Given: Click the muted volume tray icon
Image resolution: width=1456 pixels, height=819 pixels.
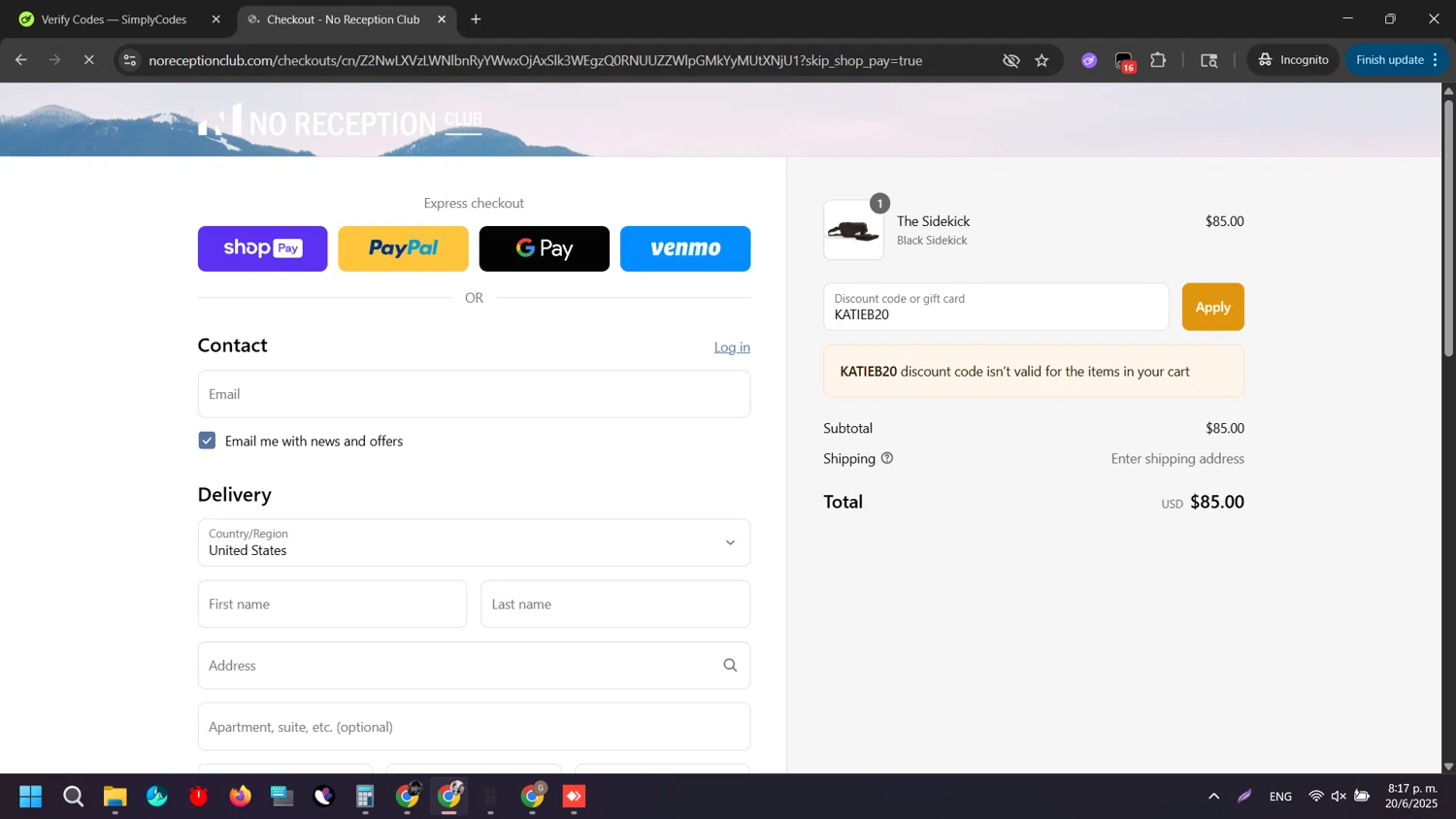Looking at the screenshot, I should point(1339,797).
